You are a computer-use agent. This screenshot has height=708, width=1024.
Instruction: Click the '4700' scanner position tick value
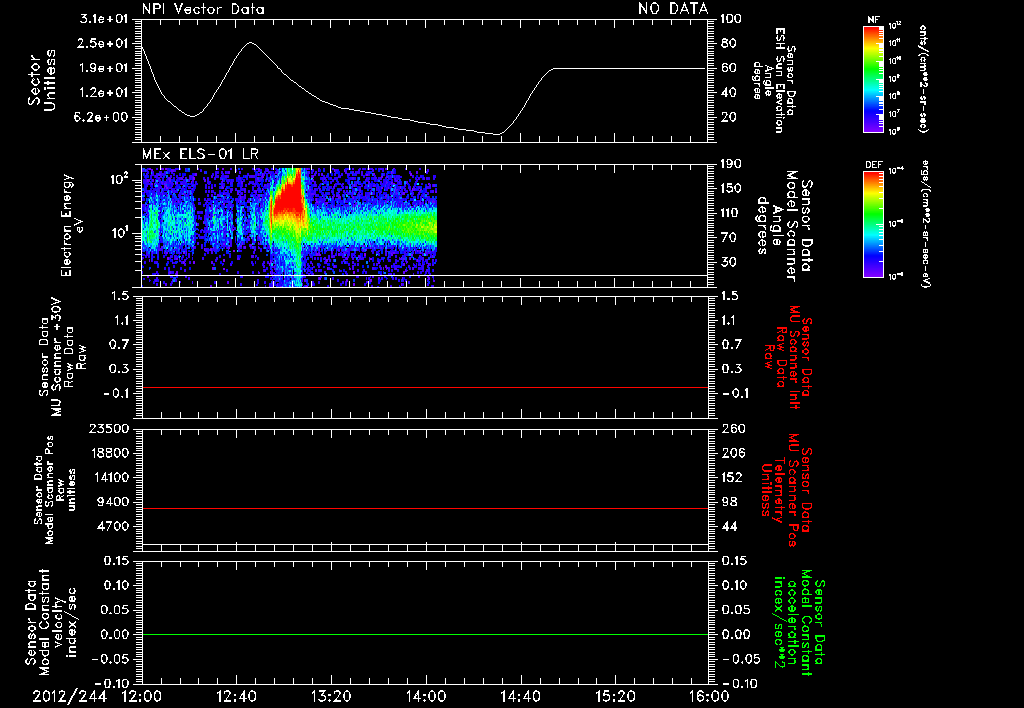point(113,526)
